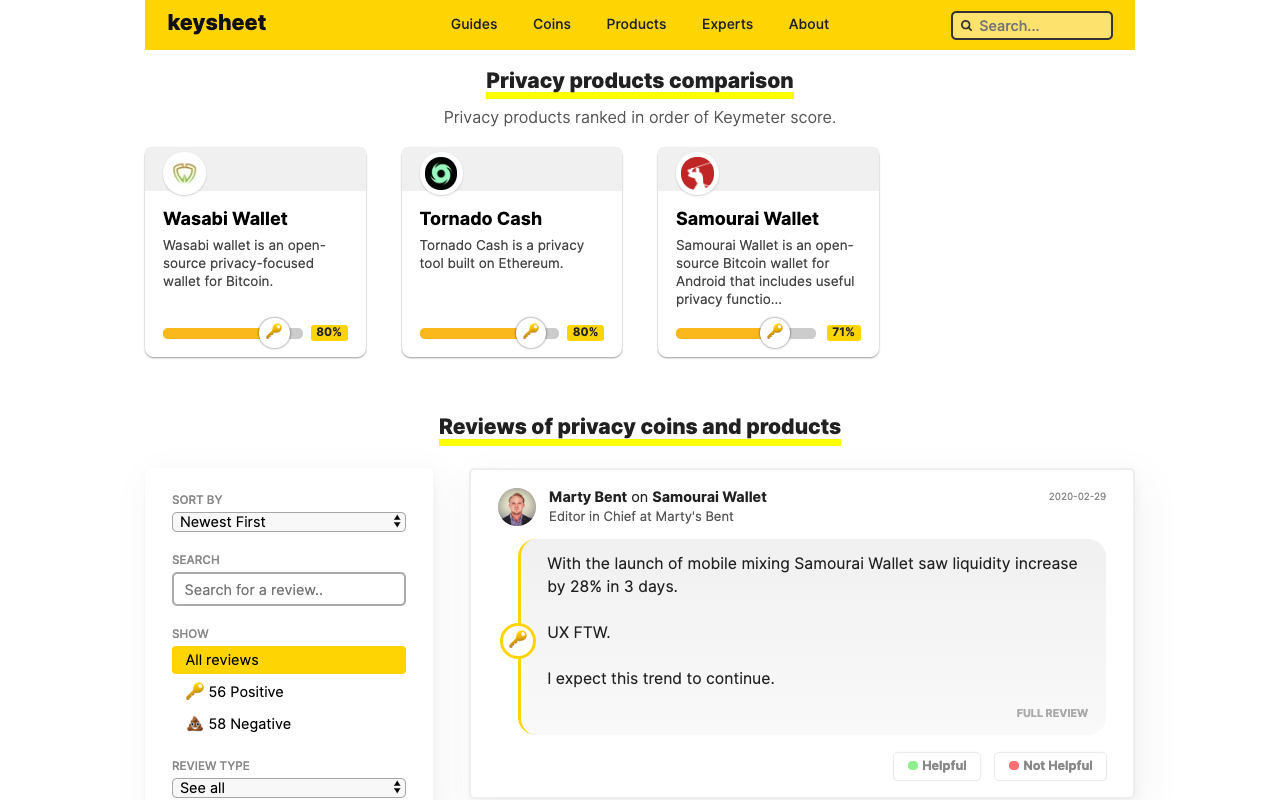Viewport: 1280px width, 800px height.
Task: Click the Tornado Cash logo icon
Action: click(x=441, y=173)
